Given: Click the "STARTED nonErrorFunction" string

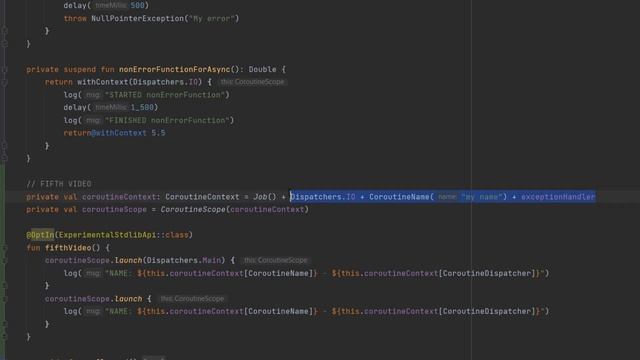Looking at the screenshot, I should tap(165, 95).
